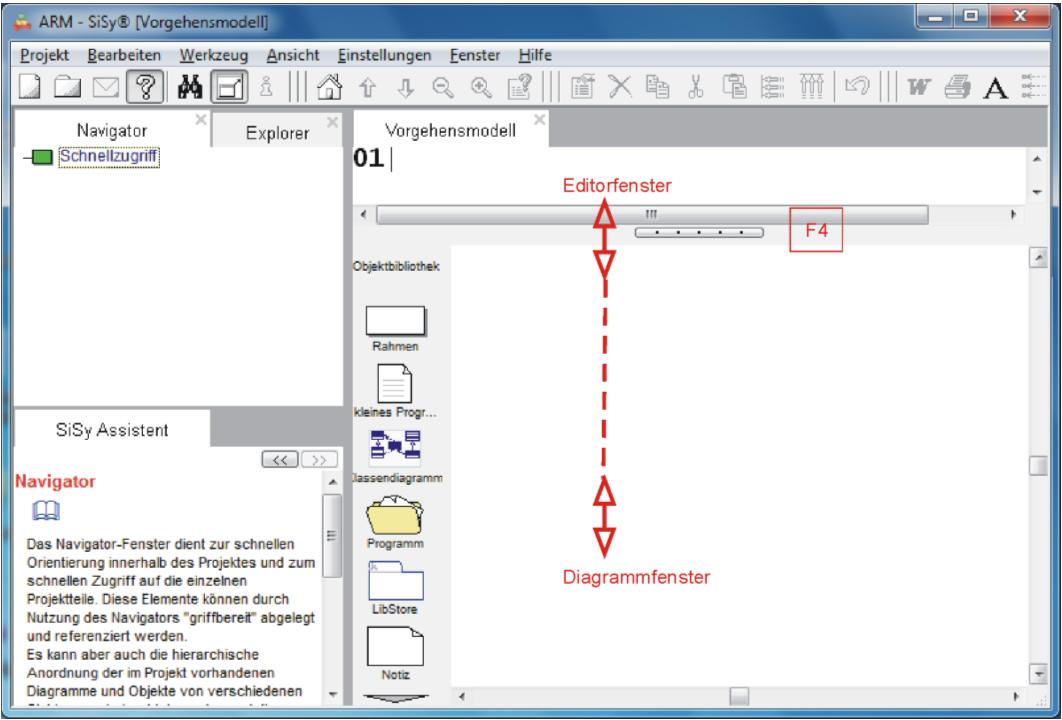
Task: Select the LibStore object in Objektbibliothek
Action: [398, 580]
